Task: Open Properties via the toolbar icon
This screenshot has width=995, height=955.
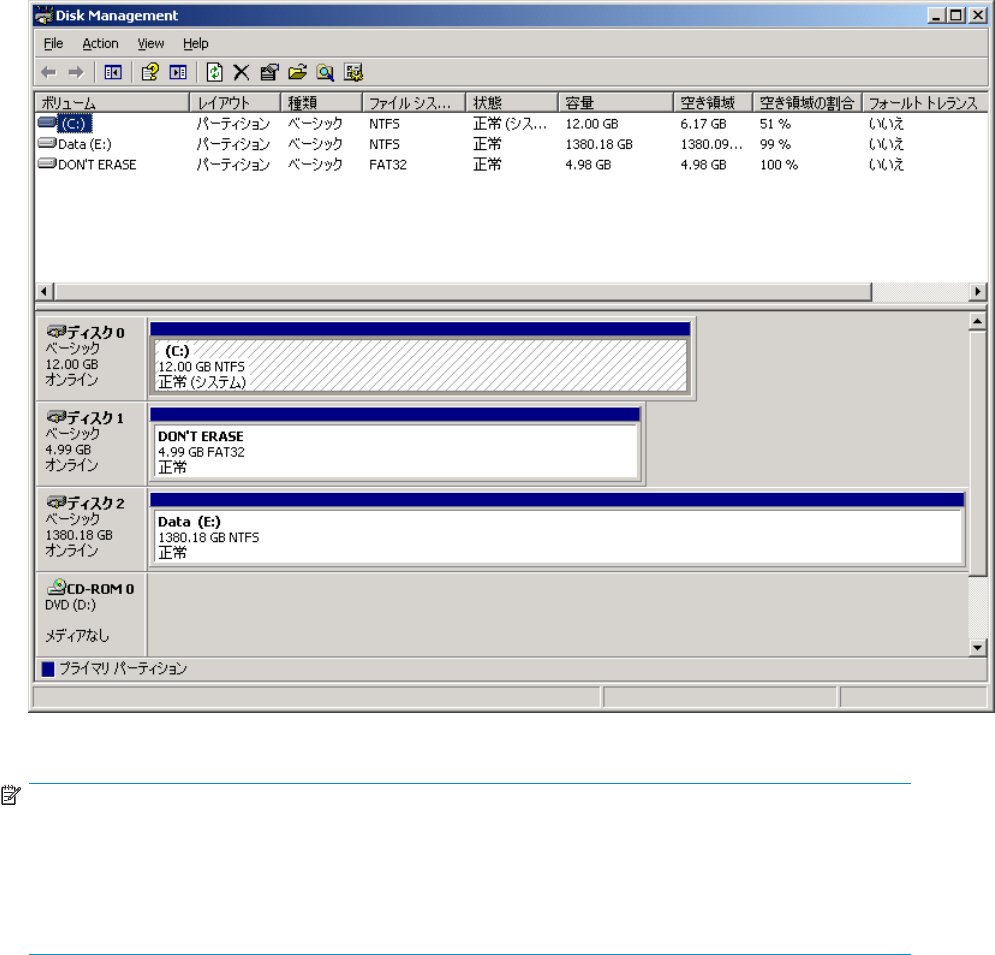Action: (x=268, y=72)
